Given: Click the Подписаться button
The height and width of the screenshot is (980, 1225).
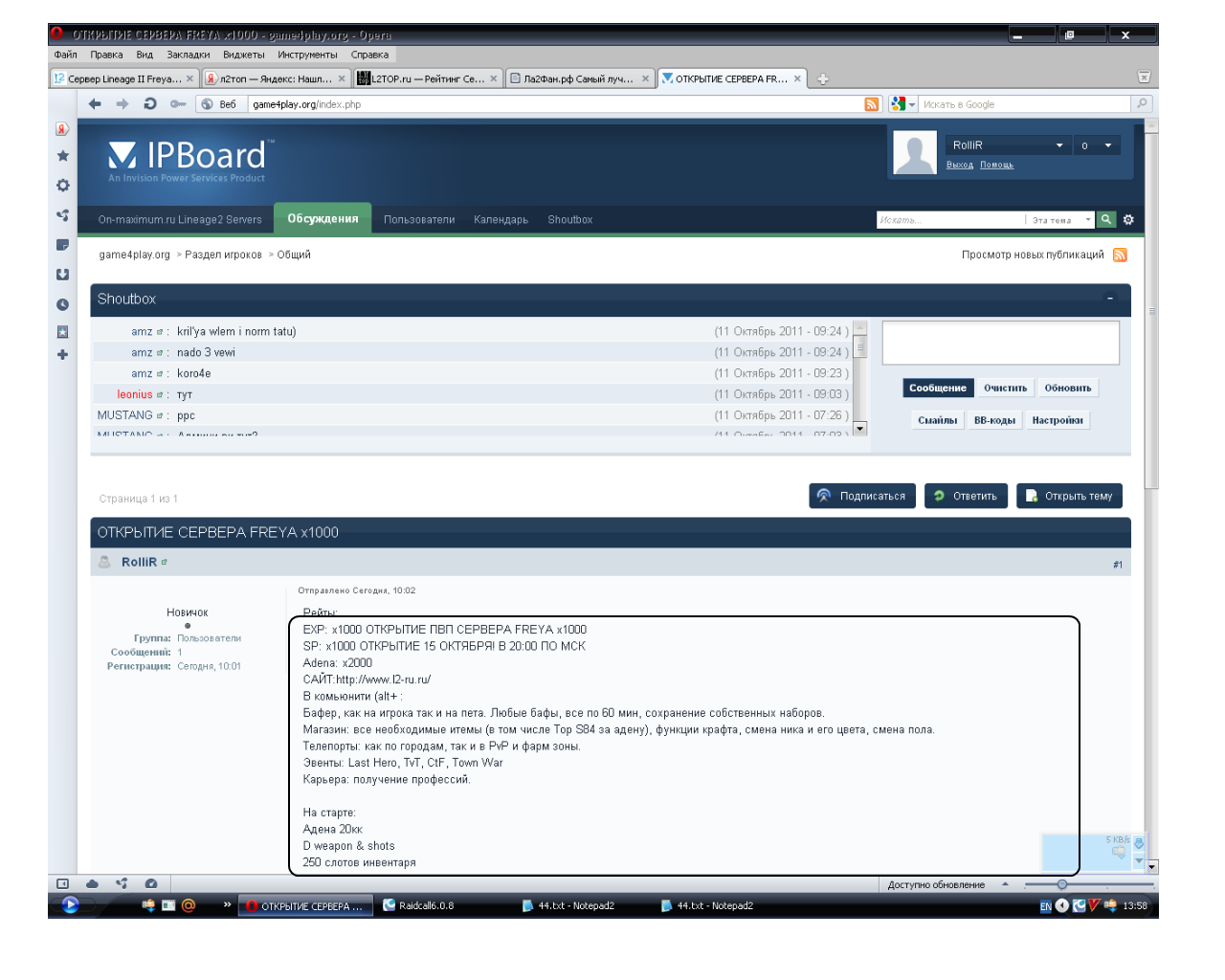Looking at the screenshot, I should click(x=862, y=496).
